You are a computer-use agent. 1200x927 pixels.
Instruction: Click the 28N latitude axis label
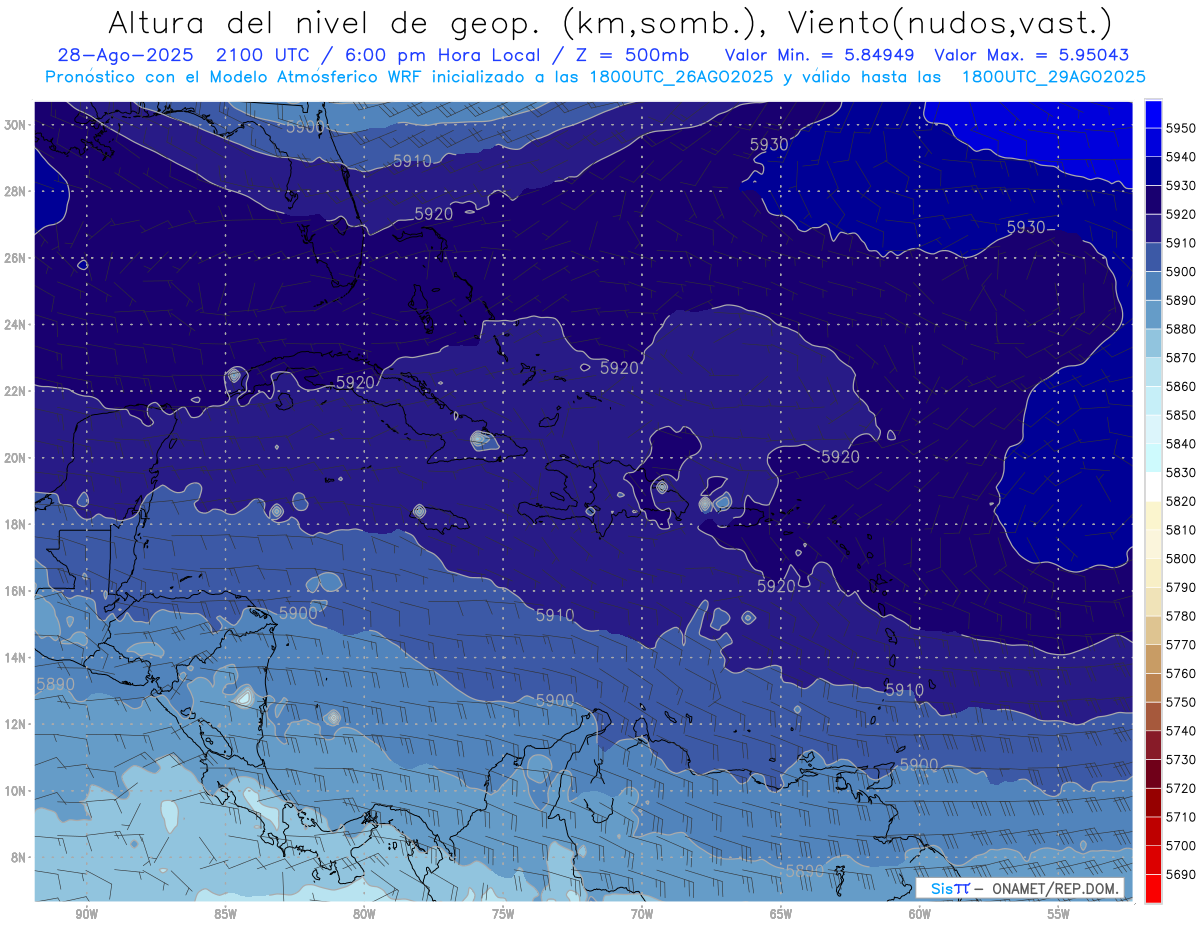15,191
